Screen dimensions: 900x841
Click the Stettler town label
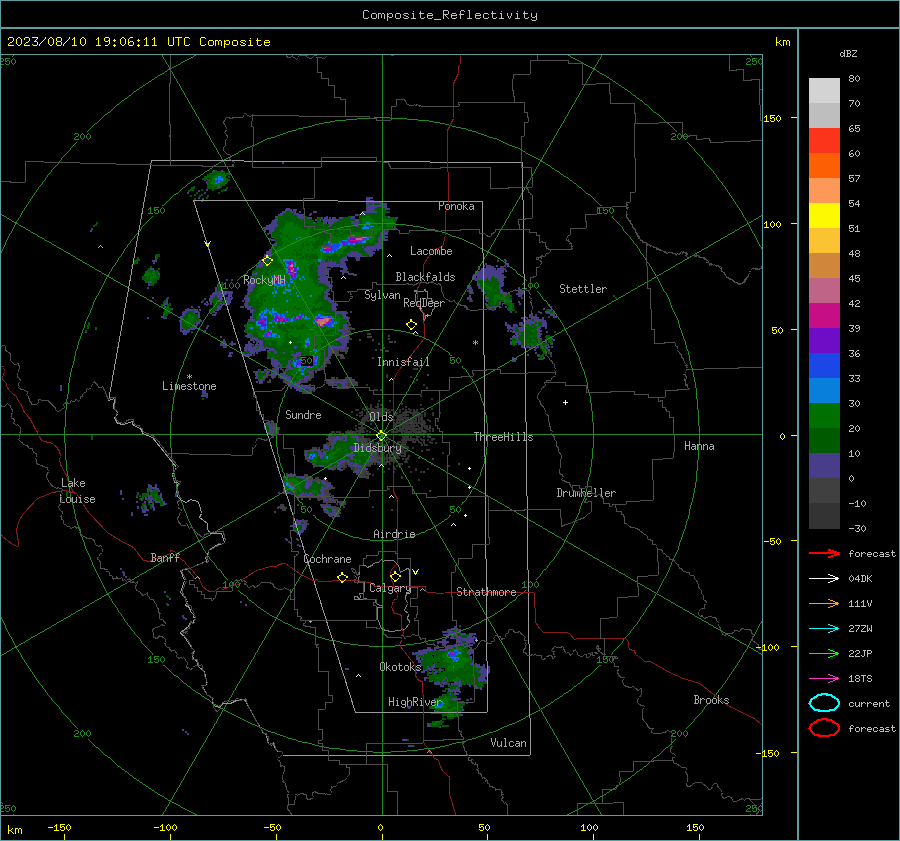(583, 289)
